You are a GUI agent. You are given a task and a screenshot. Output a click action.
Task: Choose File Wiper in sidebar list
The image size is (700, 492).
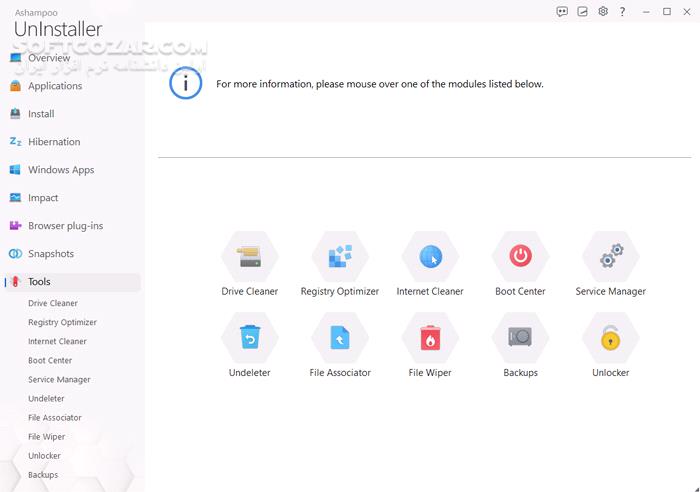click(x=46, y=437)
